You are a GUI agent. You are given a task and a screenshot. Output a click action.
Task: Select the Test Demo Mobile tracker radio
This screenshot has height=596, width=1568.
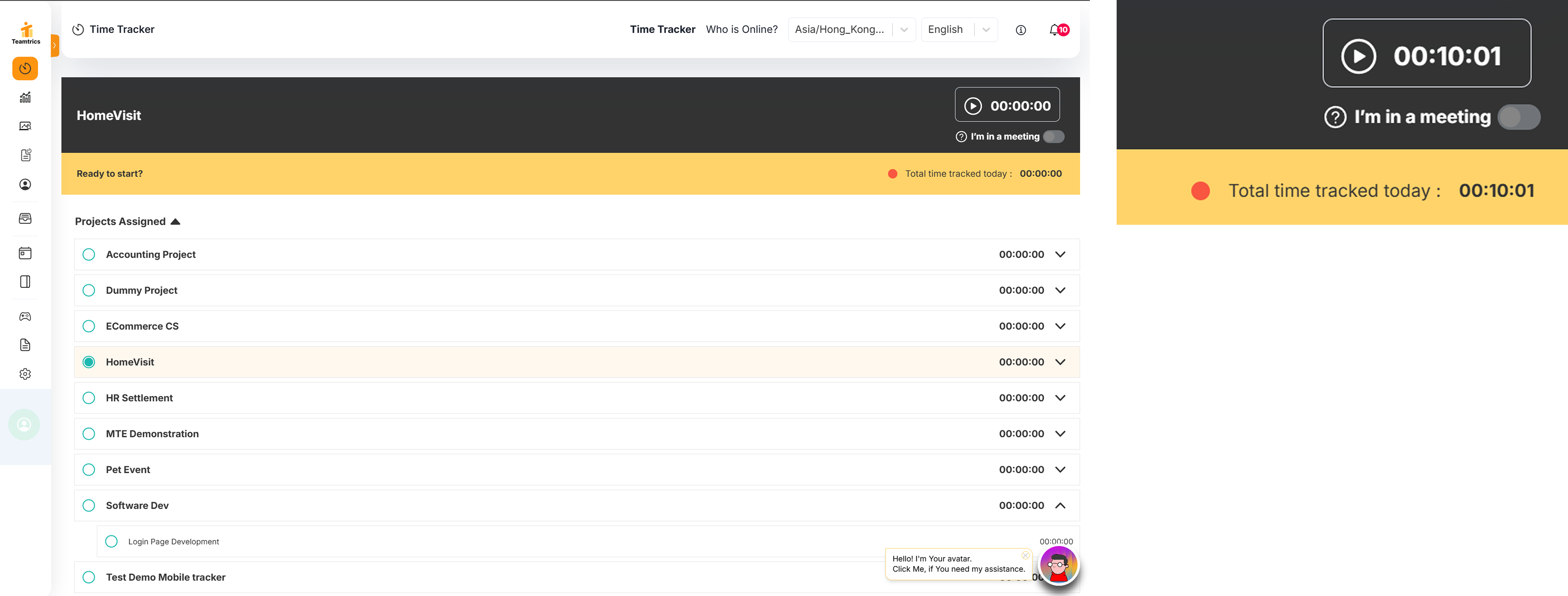click(x=89, y=577)
